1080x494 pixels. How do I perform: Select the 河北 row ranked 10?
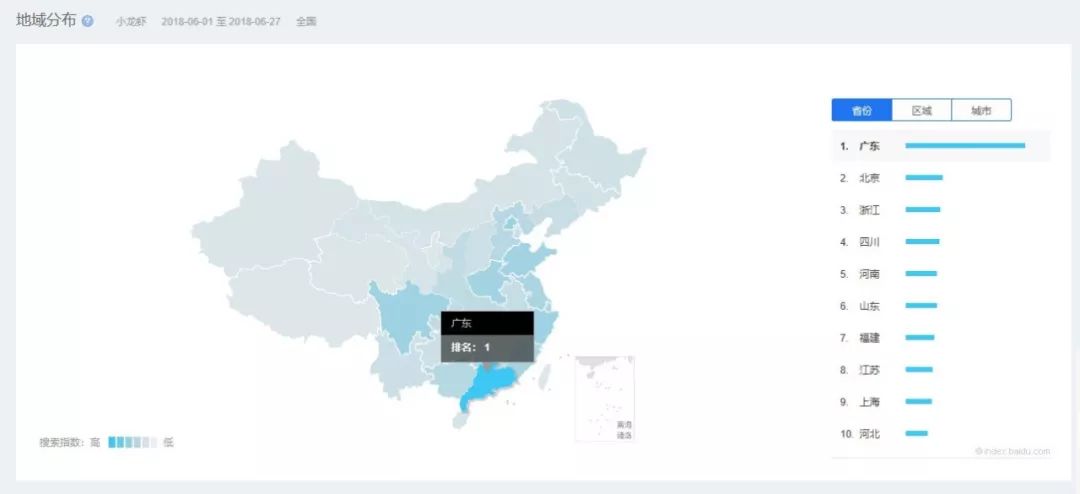coord(941,434)
